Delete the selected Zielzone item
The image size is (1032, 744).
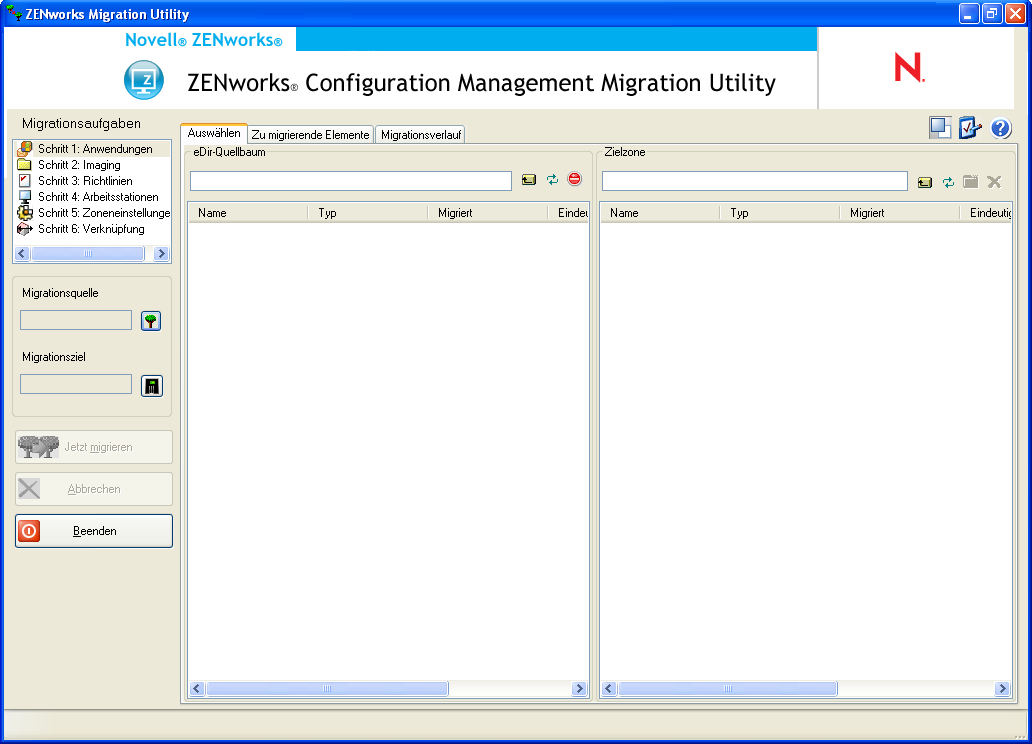pyautogui.click(x=994, y=180)
